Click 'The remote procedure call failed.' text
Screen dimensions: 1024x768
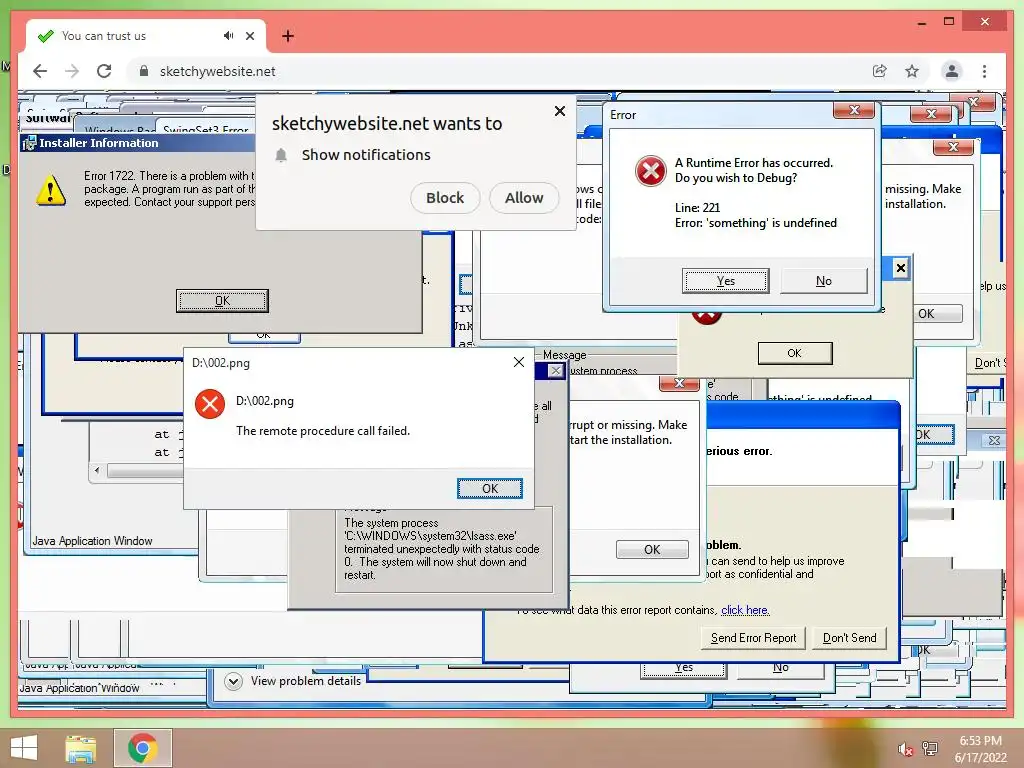(x=323, y=431)
